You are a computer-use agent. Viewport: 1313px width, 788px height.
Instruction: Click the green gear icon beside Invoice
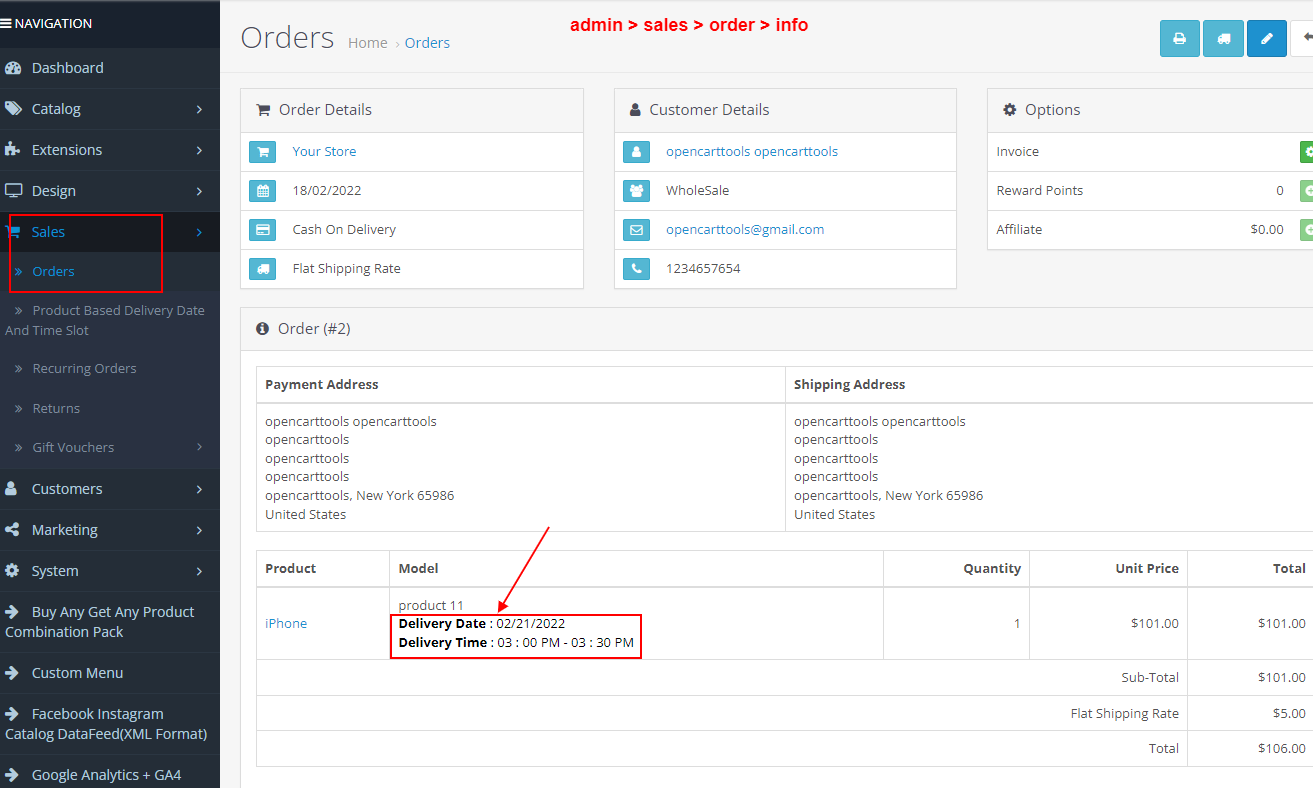(x=1306, y=152)
